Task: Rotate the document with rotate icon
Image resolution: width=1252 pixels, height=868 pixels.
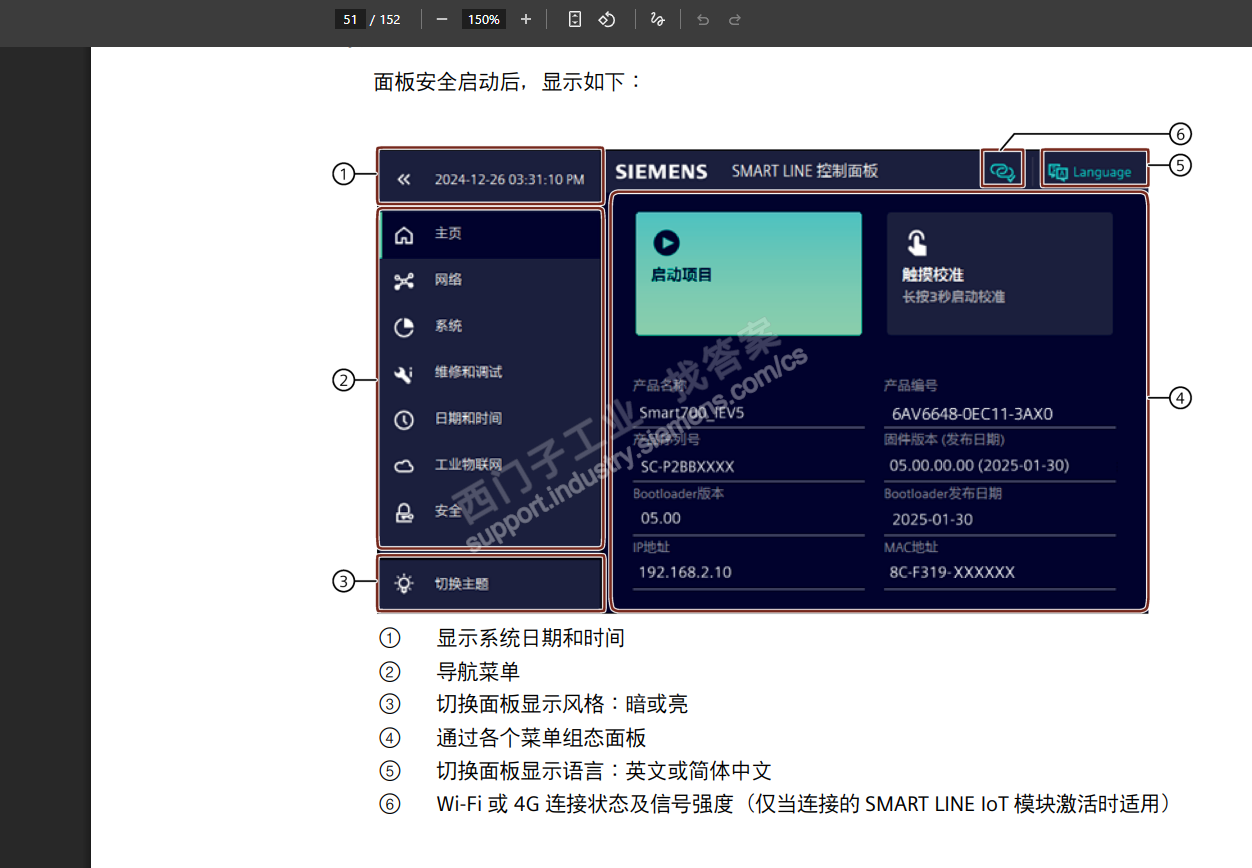Action: [607, 19]
